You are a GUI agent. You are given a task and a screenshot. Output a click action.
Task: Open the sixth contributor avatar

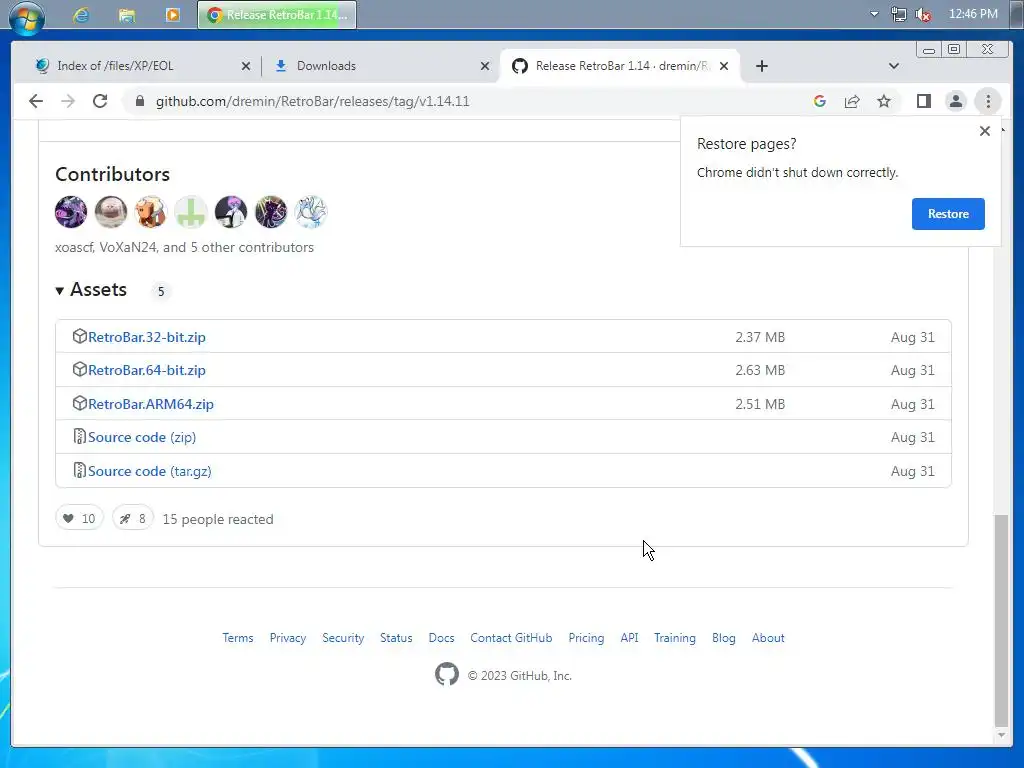(x=270, y=212)
